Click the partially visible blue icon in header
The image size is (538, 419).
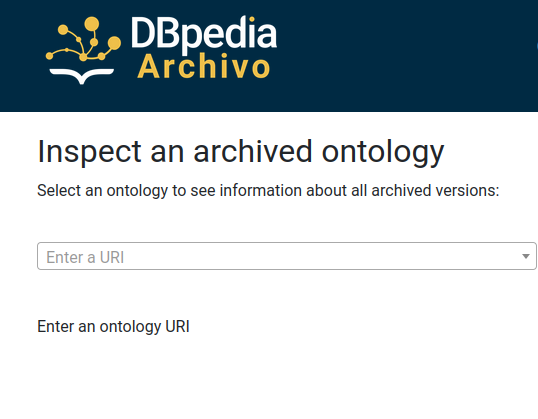click(x=537, y=46)
